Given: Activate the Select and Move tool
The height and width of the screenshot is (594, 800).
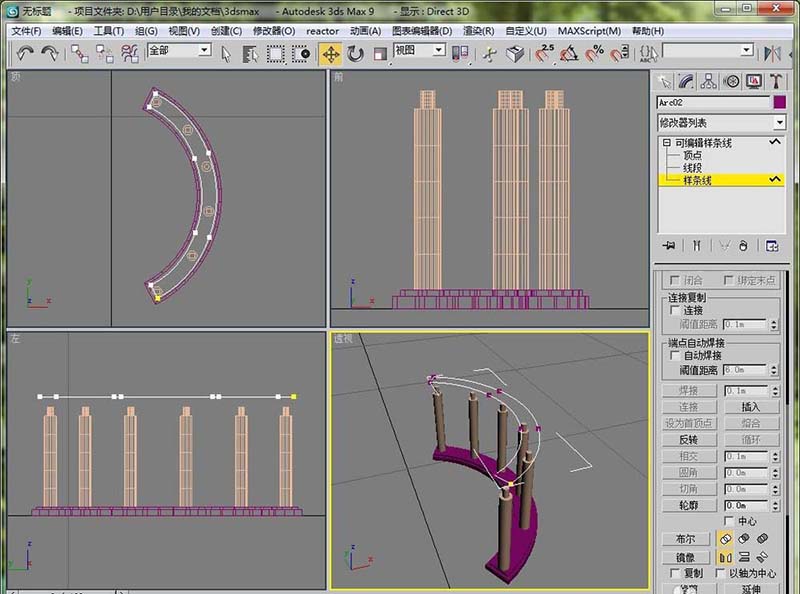Looking at the screenshot, I should click(331, 53).
